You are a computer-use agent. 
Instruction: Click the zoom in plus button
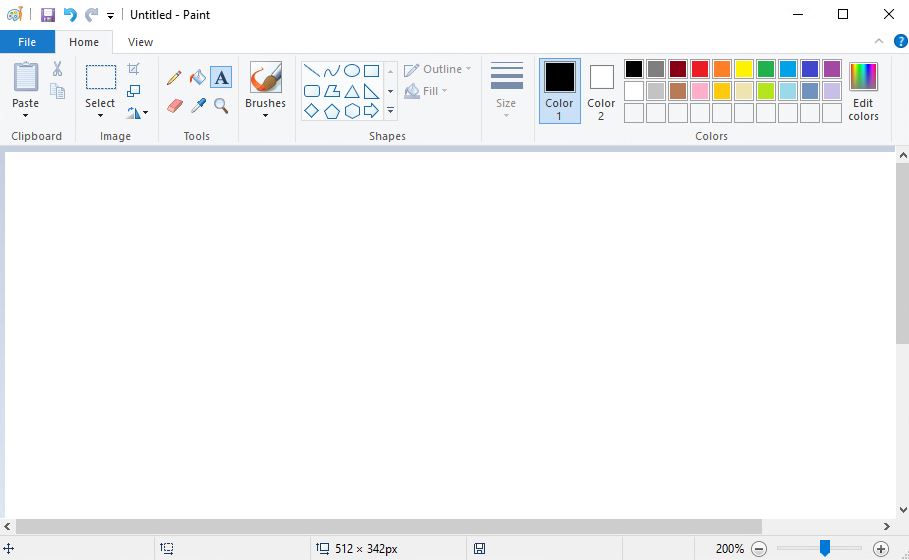coord(881,548)
